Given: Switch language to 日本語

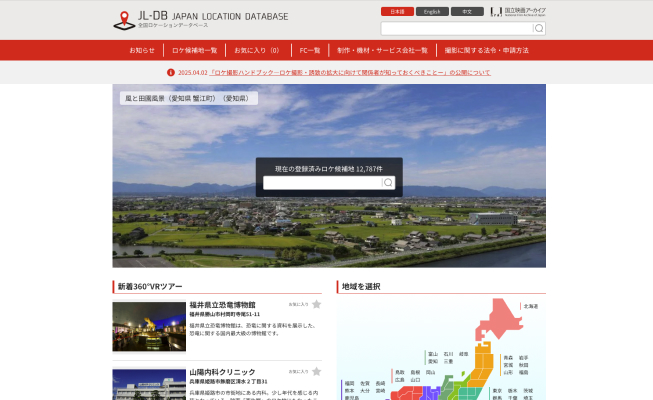Looking at the screenshot, I should point(396,11).
